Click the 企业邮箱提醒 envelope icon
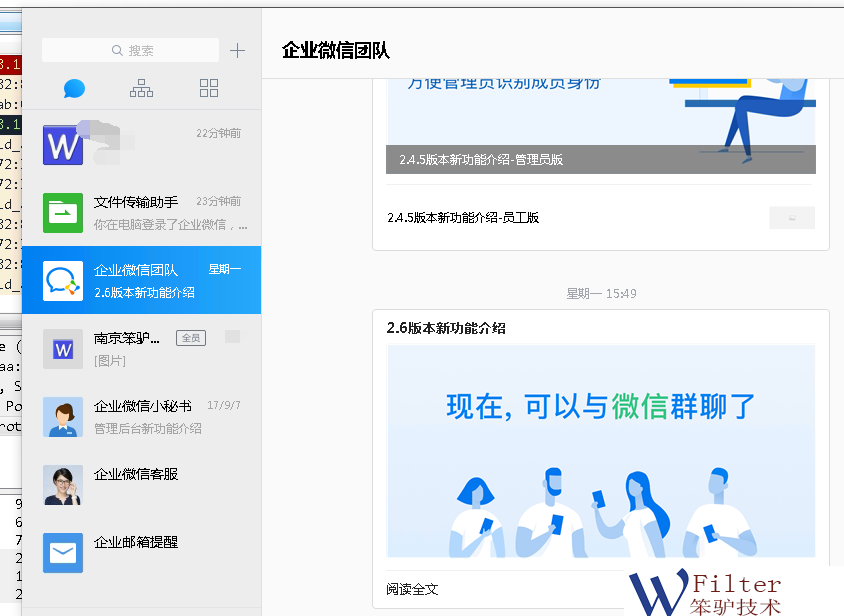The width and height of the screenshot is (844, 616). tap(63, 553)
